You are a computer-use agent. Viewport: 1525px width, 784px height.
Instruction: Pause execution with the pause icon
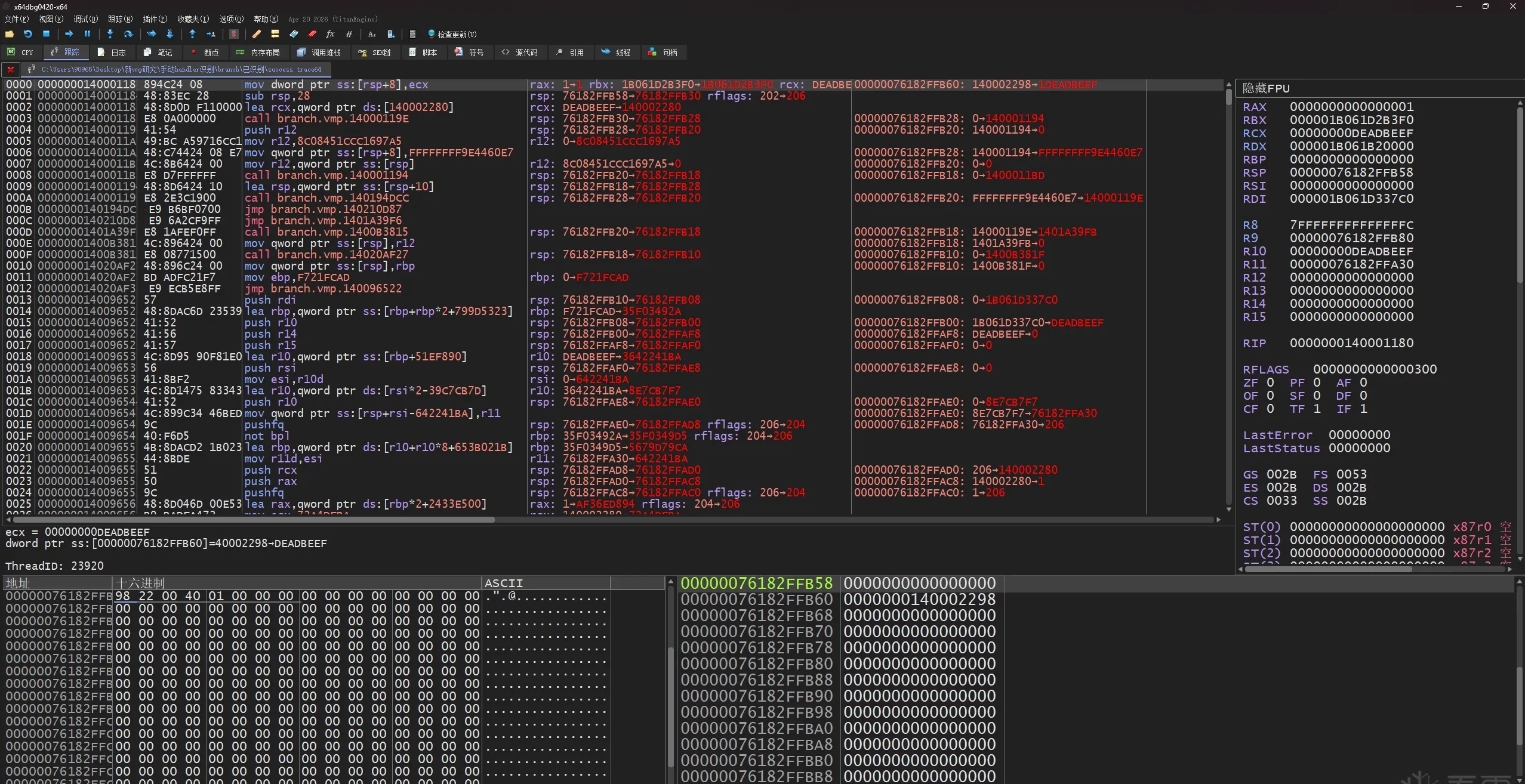(x=87, y=34)
